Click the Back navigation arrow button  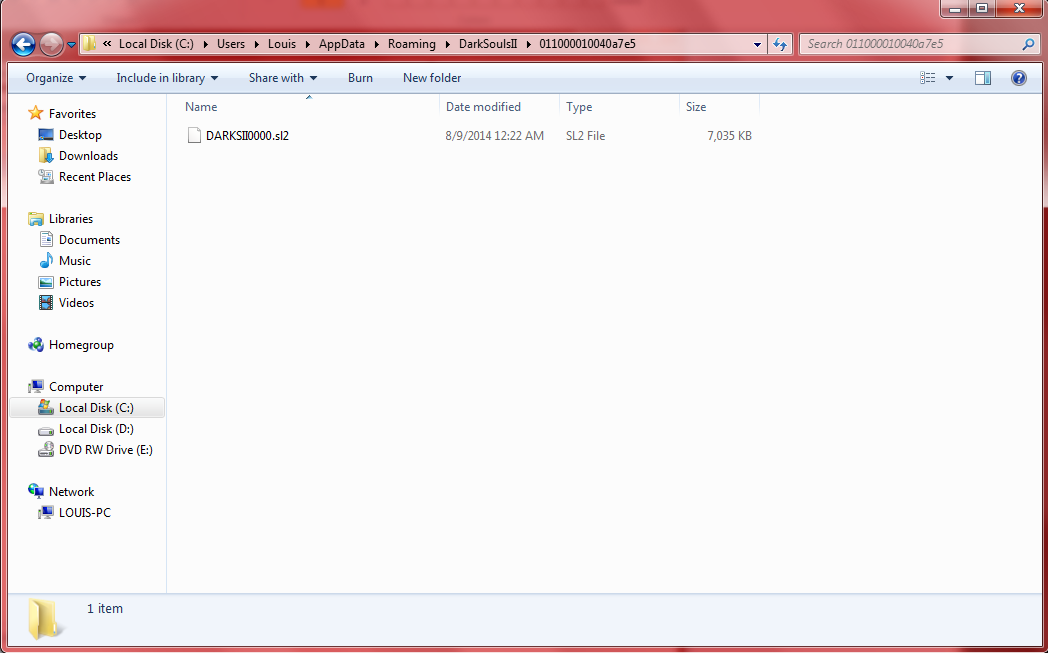[x=23, y=44]
